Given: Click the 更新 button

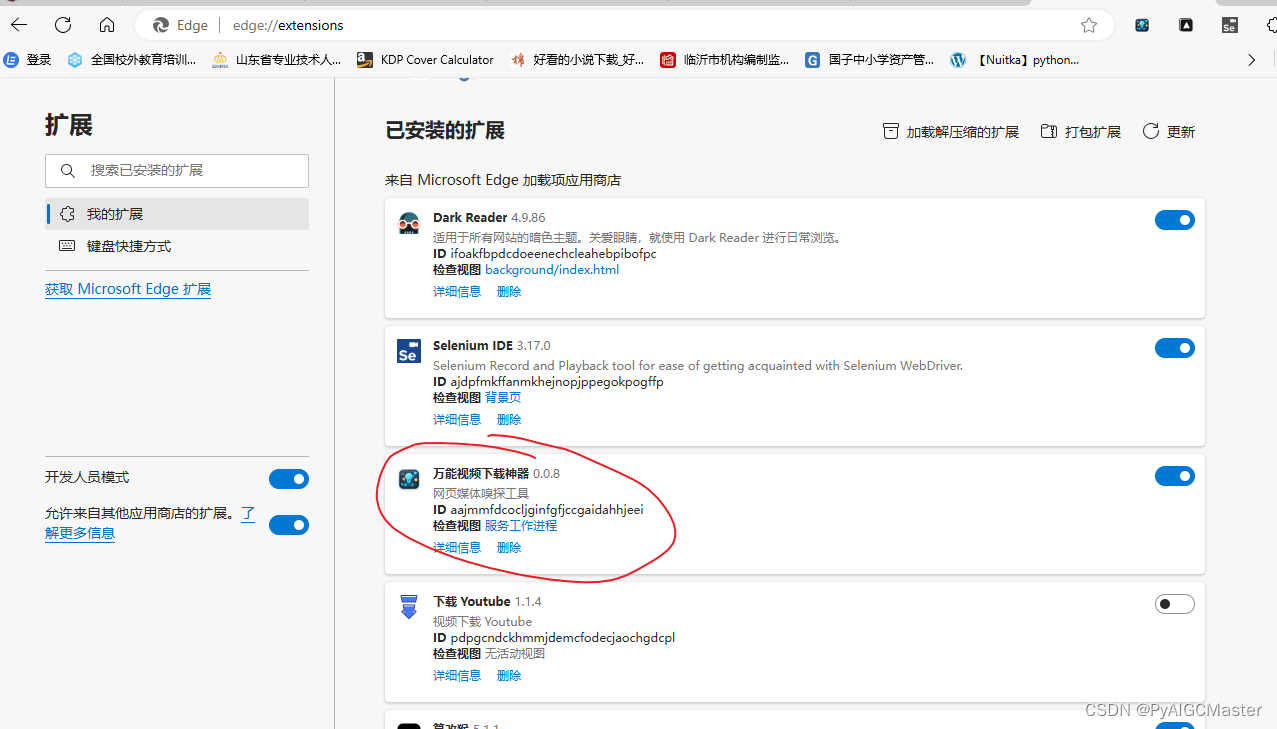Looking at the screenshot, I should point(1169,132).
